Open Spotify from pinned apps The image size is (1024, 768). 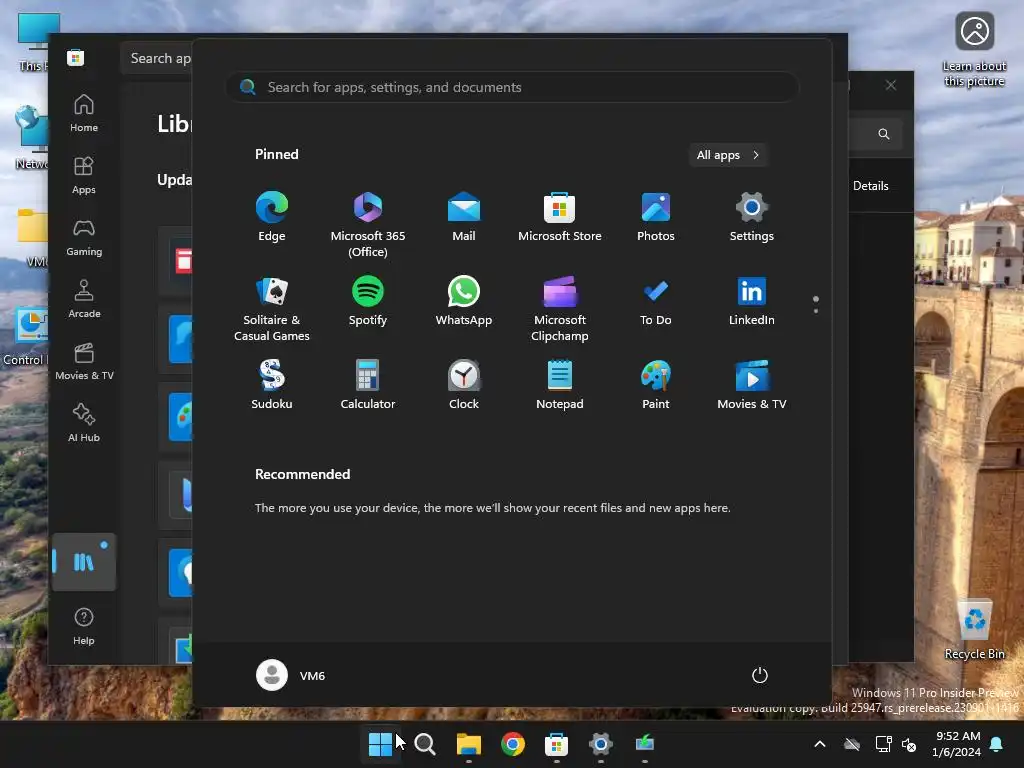click(x=368, y=301)
